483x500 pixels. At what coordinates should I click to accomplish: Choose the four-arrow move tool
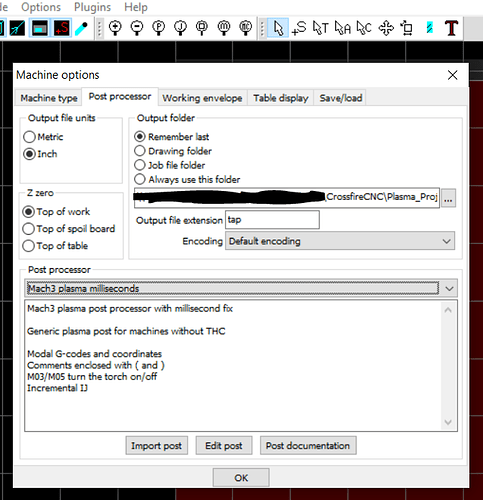tap(386, 28)
